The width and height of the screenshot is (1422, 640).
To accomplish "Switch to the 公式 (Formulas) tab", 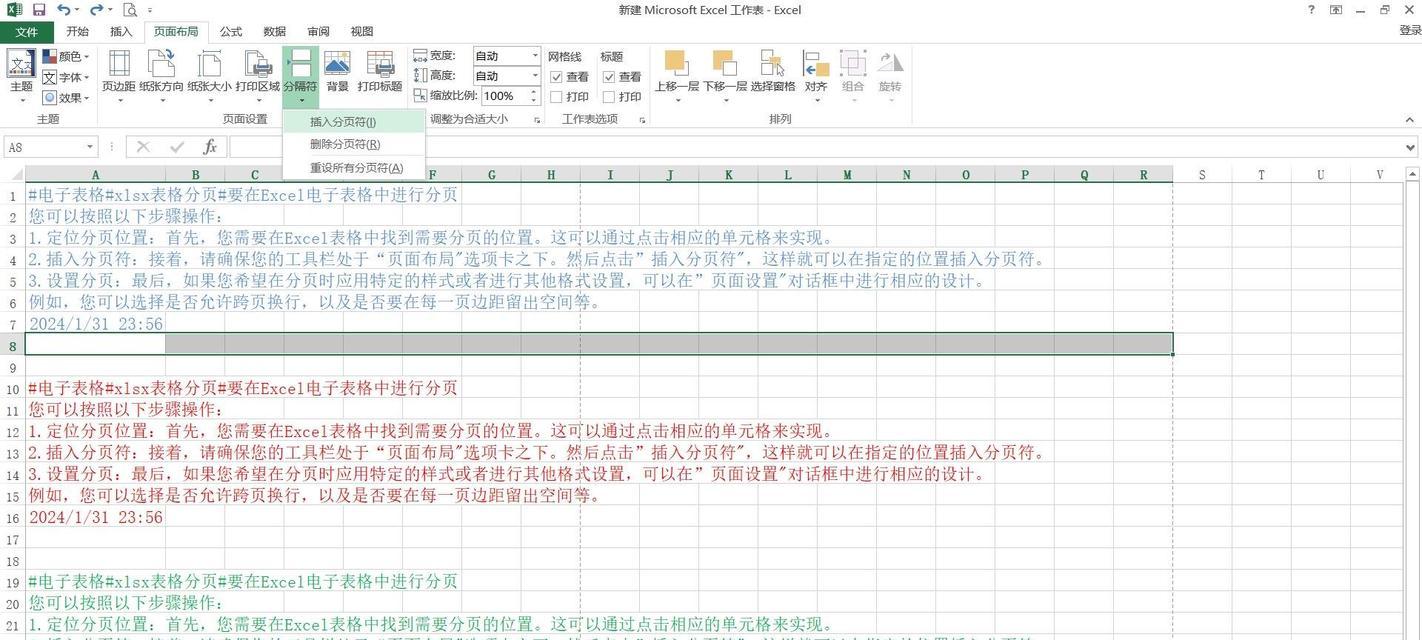I will (x=231, y=32).
